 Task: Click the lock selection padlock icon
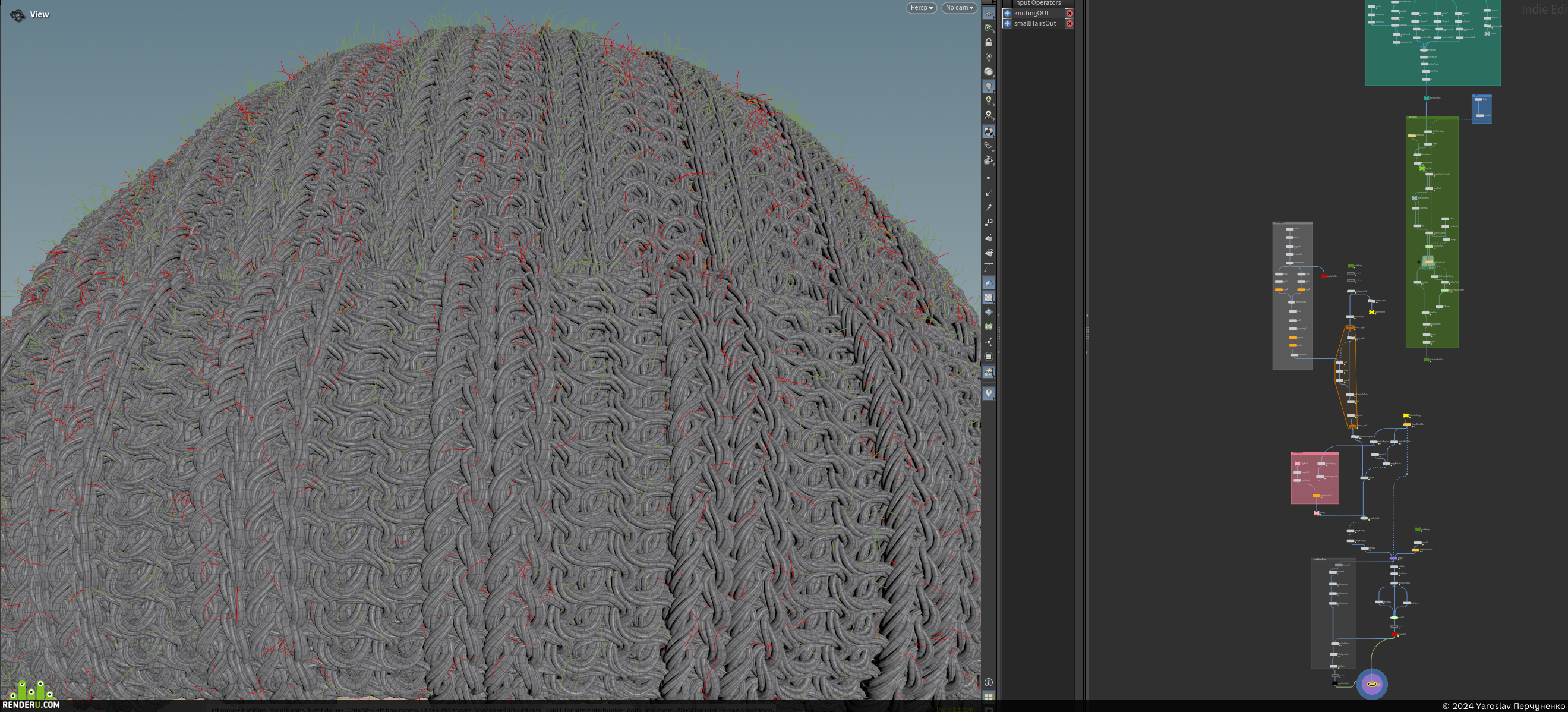[x=989, y=43]
